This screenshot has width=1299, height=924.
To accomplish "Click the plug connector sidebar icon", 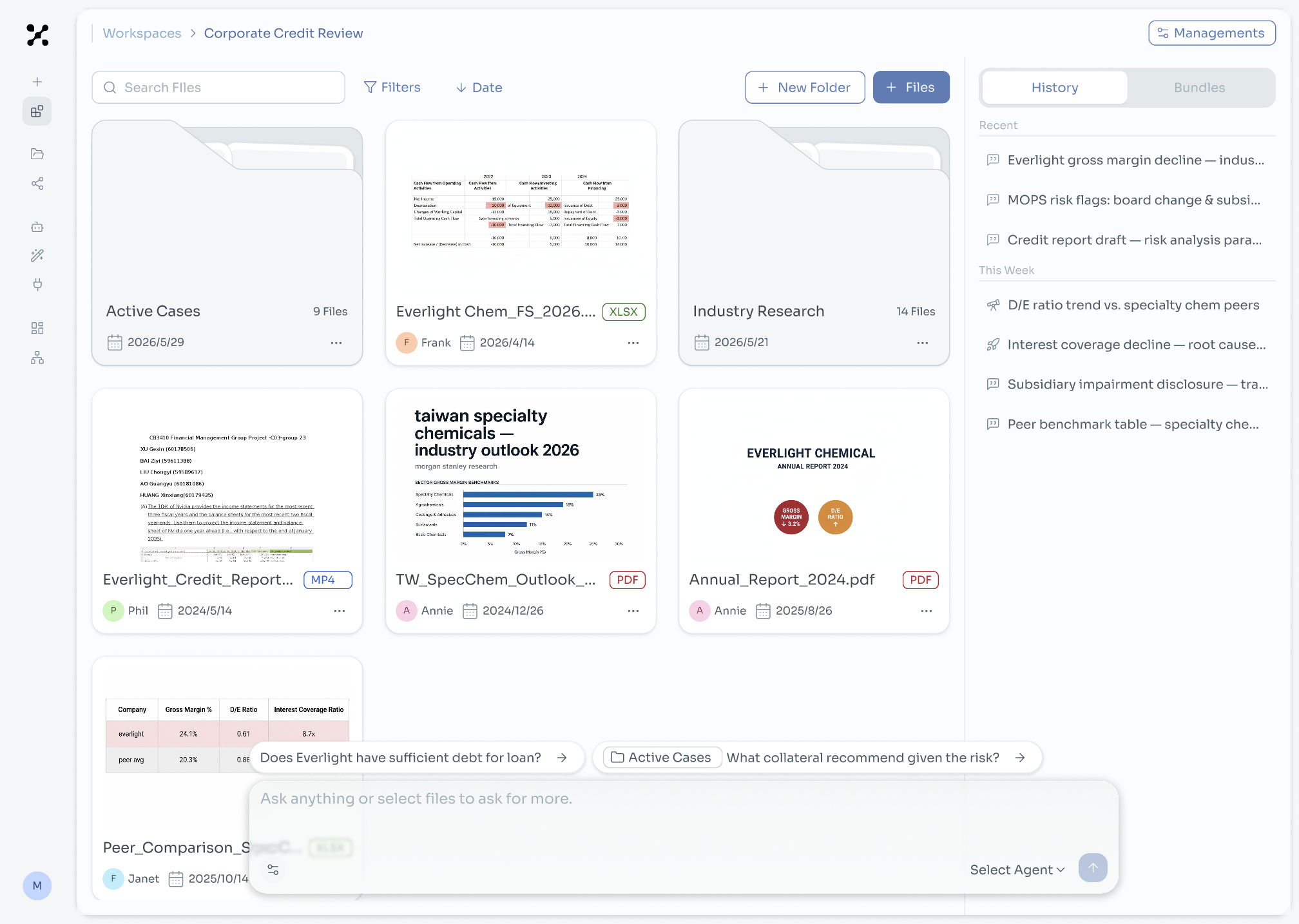I will (37, 285).
